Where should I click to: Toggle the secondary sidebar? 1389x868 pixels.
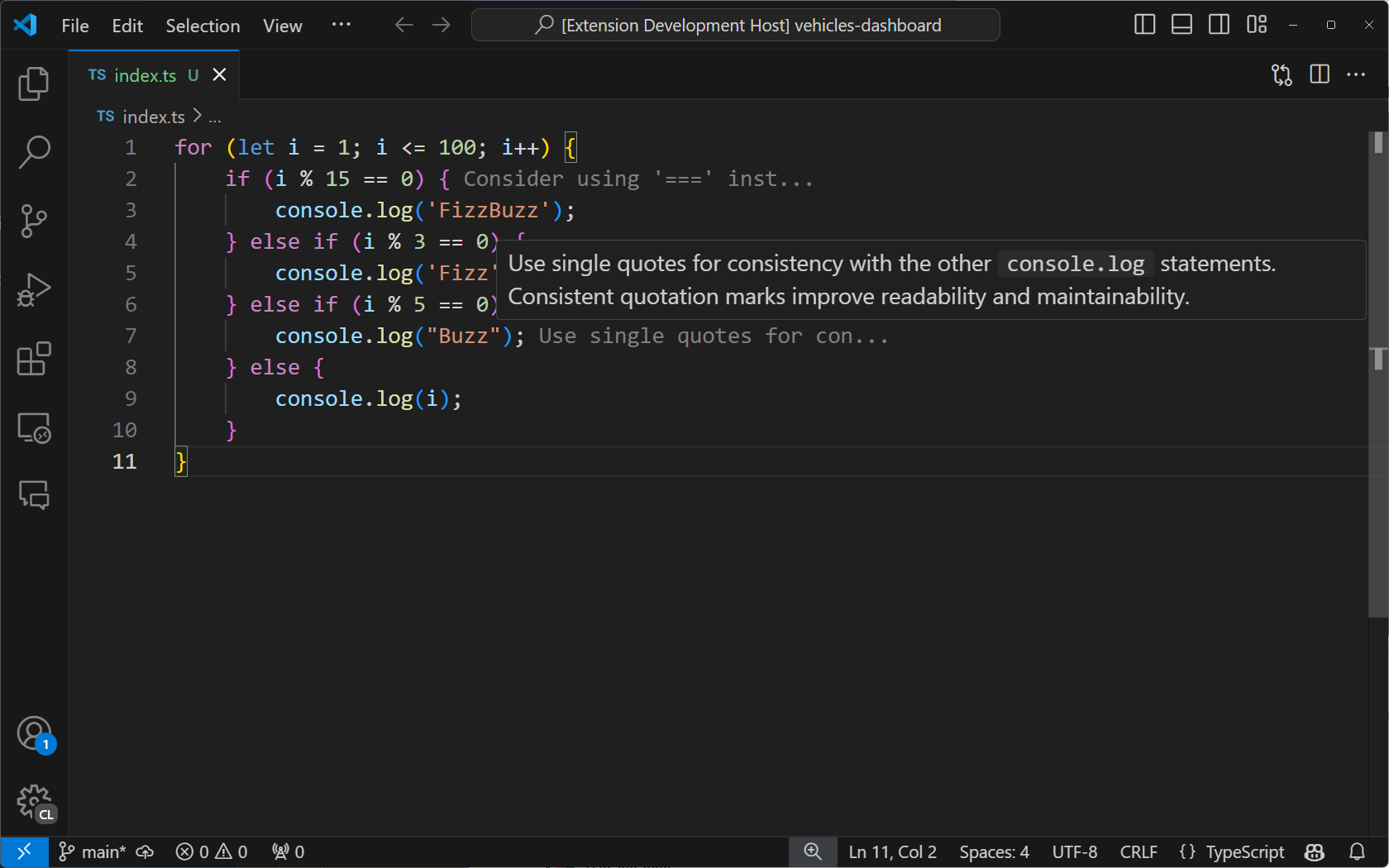[1218, 25]
